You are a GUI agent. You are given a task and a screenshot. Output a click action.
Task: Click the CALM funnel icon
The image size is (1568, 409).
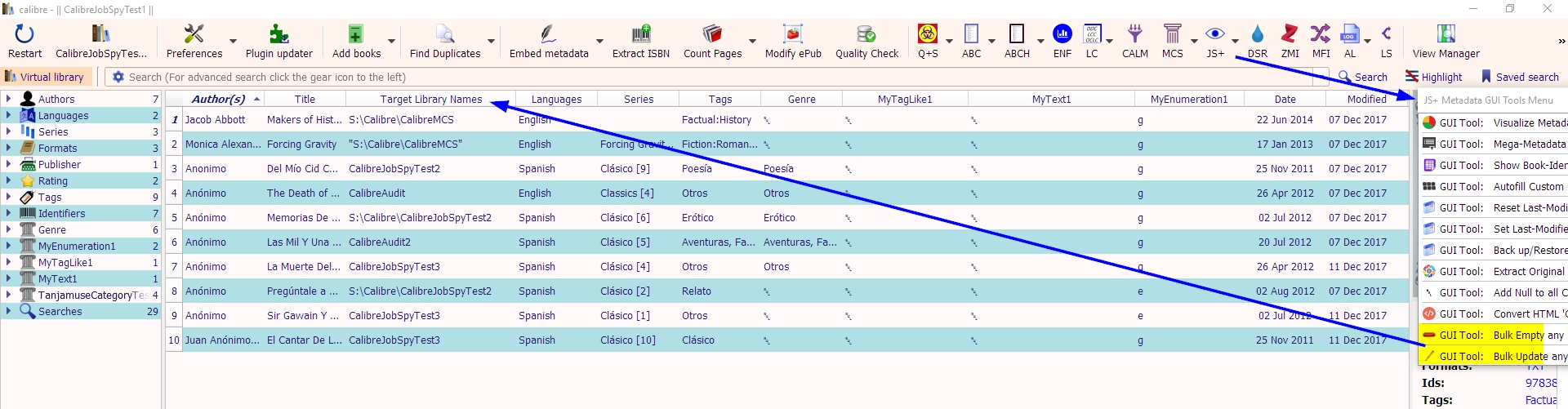click(1135, 33)
